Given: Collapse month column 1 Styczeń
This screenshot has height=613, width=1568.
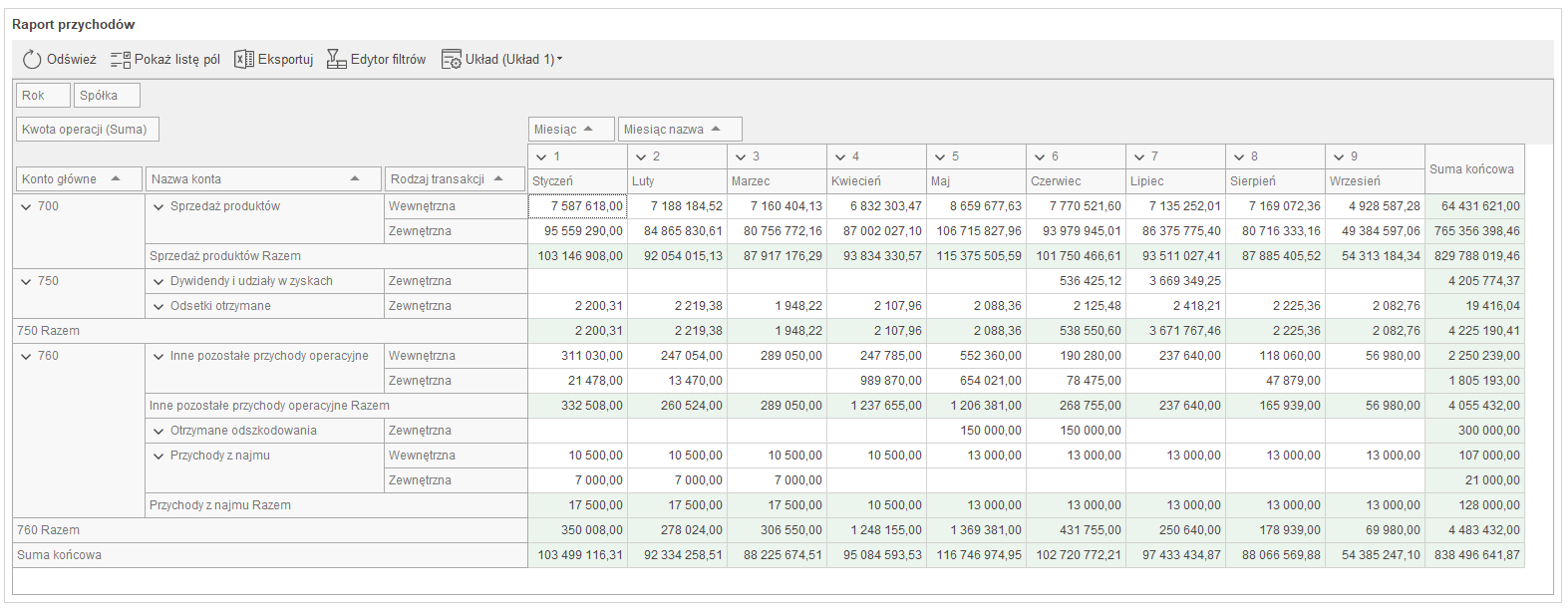Looking at the screenshot, I should pos(541,156).
